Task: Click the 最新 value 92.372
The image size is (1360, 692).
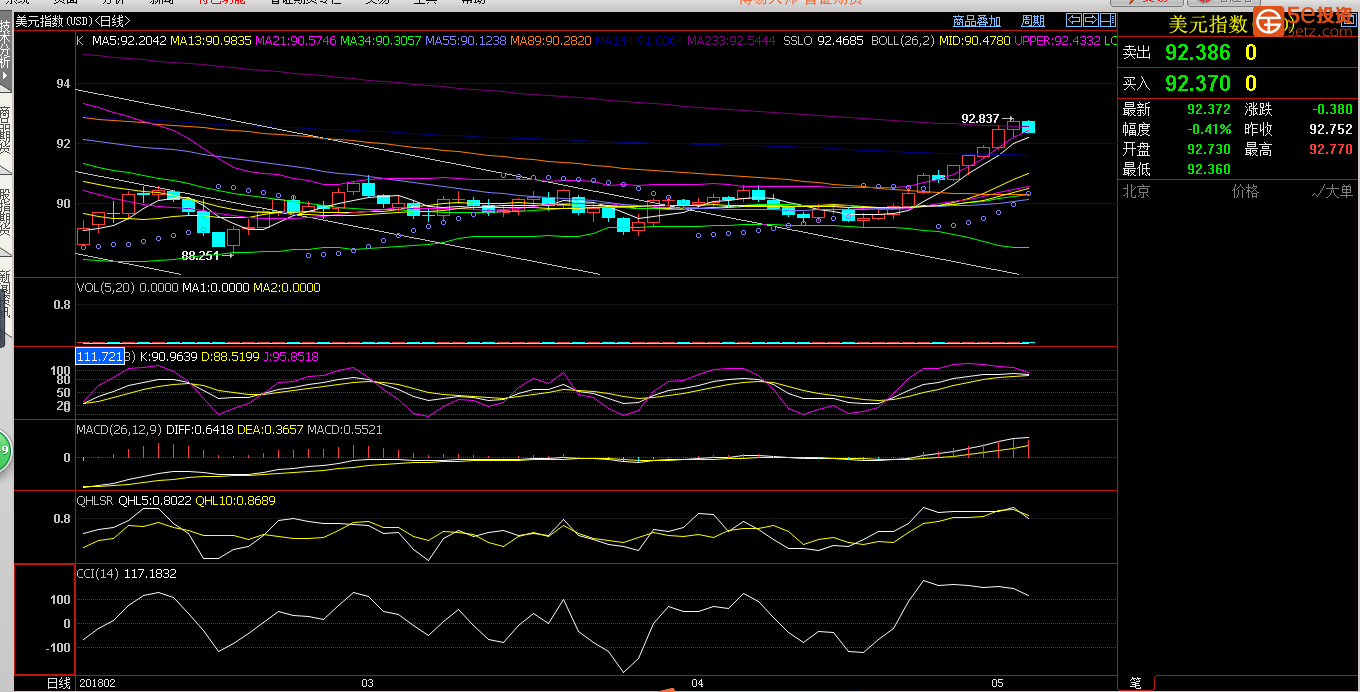Action: (x=1209, y=109)
